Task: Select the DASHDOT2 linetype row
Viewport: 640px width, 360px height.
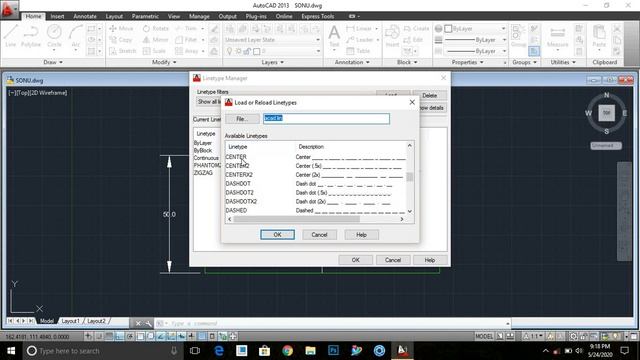Action: point(316,193)
